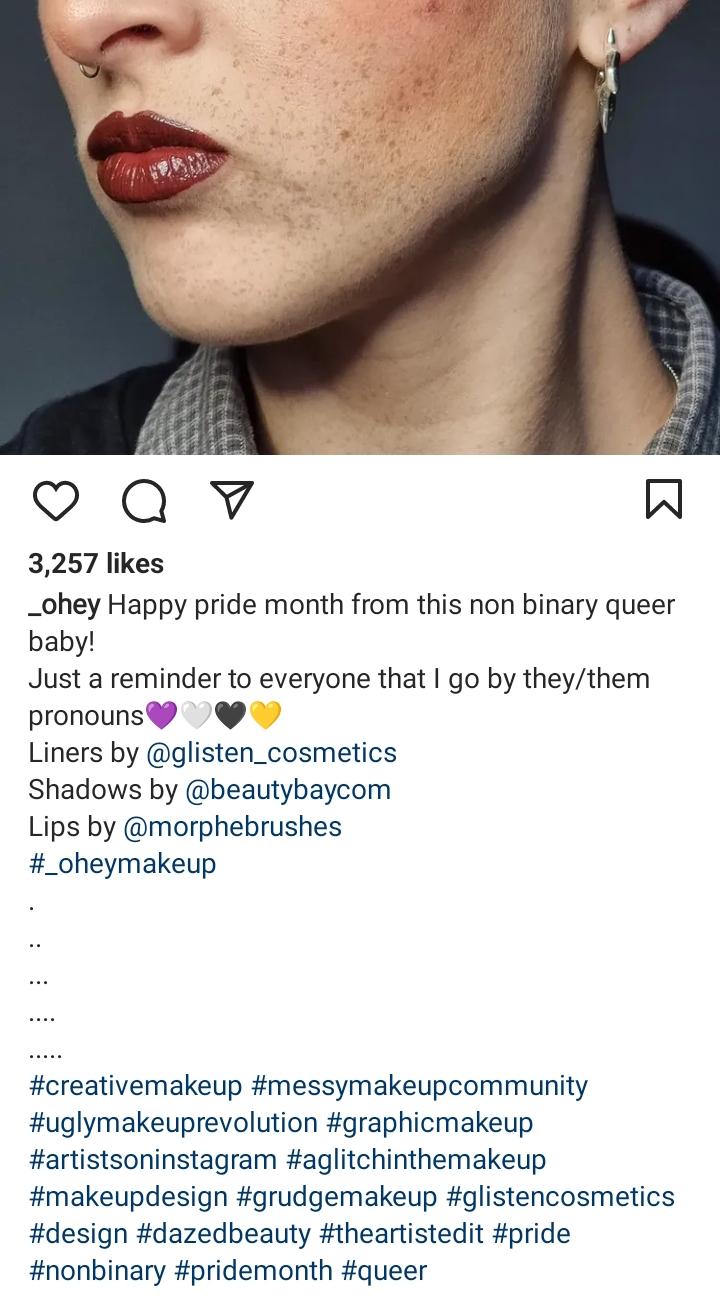Image resolution: width=720 pixels, height=1301 pixels.
Task: Tap the #aglitchinthemakeup hashtag
Action: click(415, 1160)
